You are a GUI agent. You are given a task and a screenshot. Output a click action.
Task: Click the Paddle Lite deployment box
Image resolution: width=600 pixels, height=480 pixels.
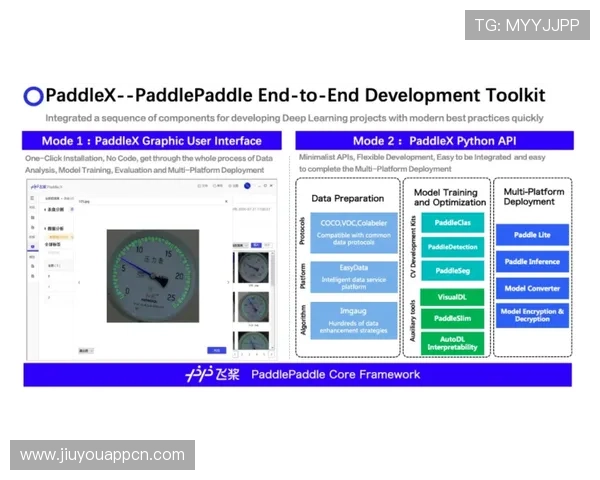532,235
